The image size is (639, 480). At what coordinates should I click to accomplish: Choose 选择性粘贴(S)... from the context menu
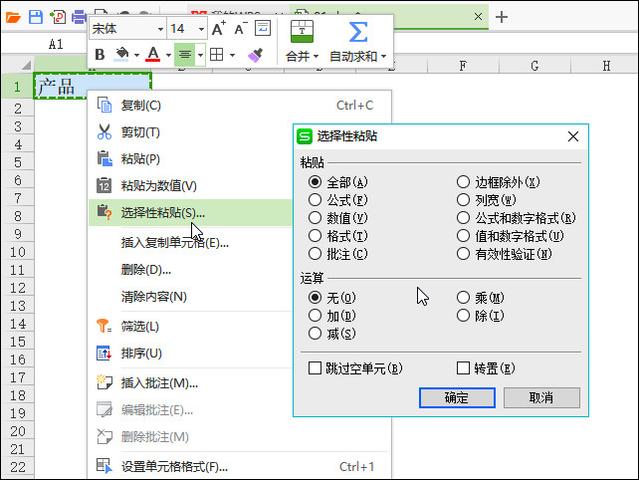[x=191, y=212]
